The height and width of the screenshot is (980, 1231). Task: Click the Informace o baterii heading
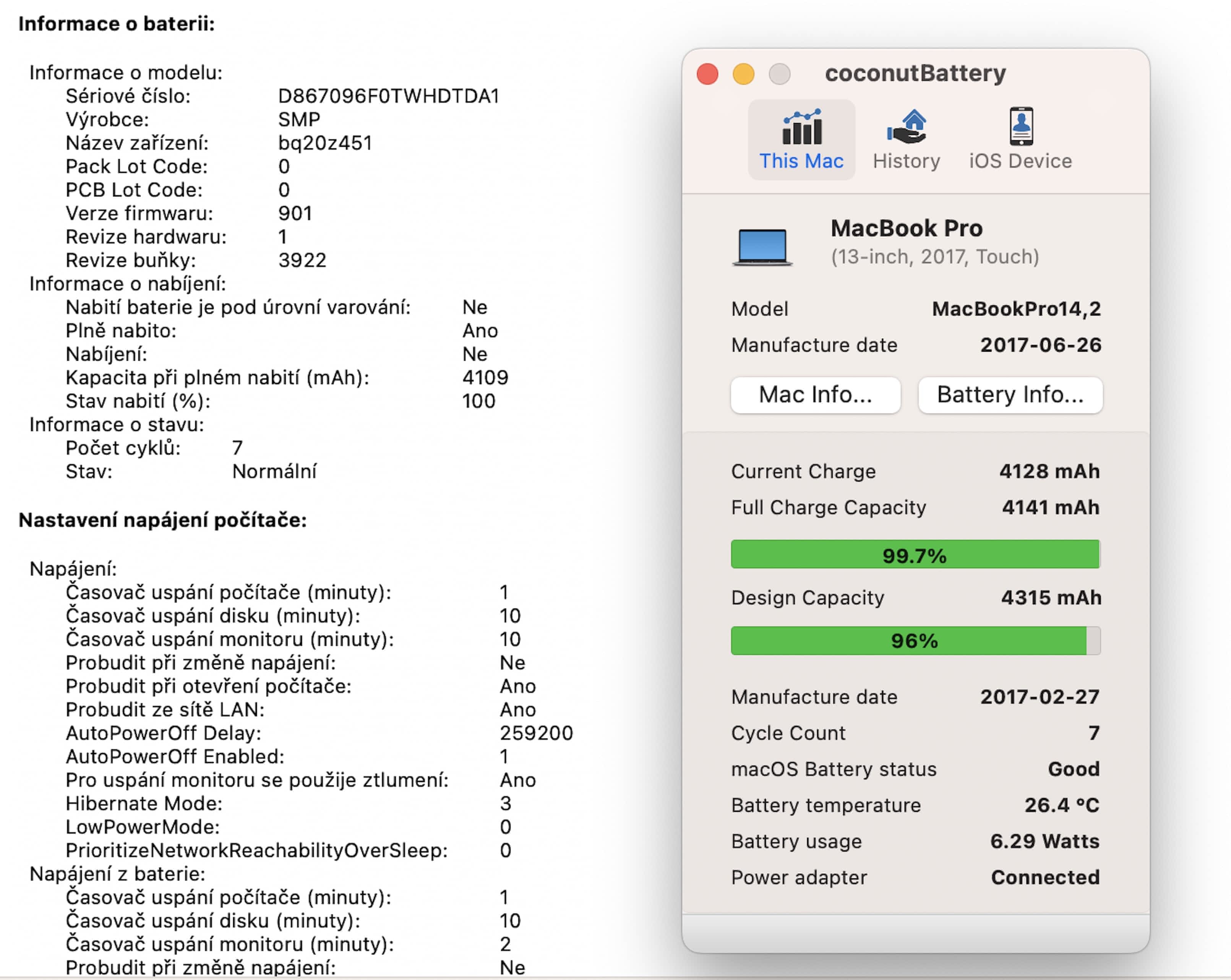click(x=117, y=24)
